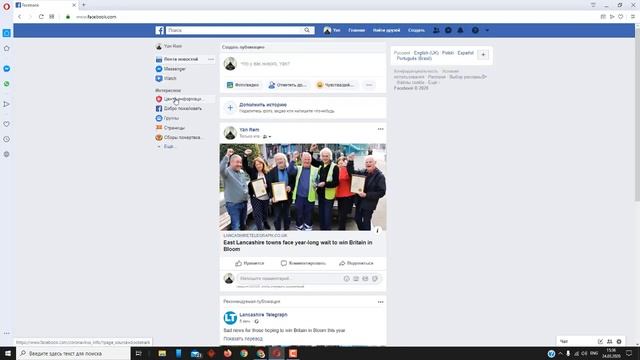Screen dimensions: 640x360
Task: Switch language to Português (Brasil)
Action: [414, 58]
